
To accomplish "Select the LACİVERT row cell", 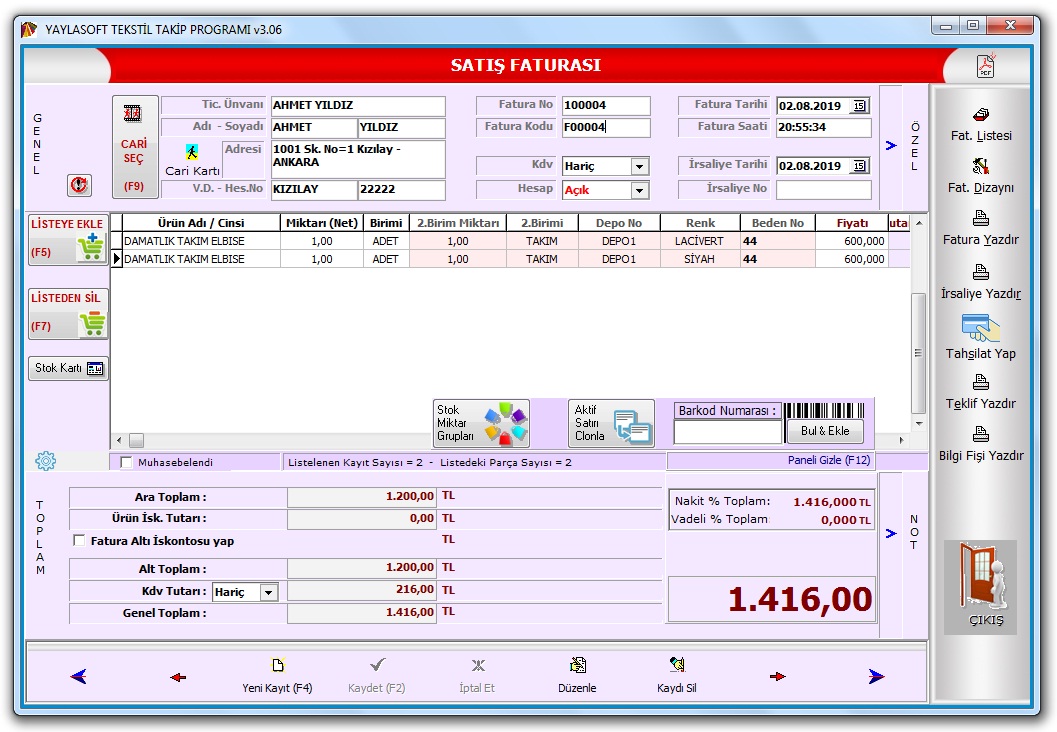I will 700,241.
